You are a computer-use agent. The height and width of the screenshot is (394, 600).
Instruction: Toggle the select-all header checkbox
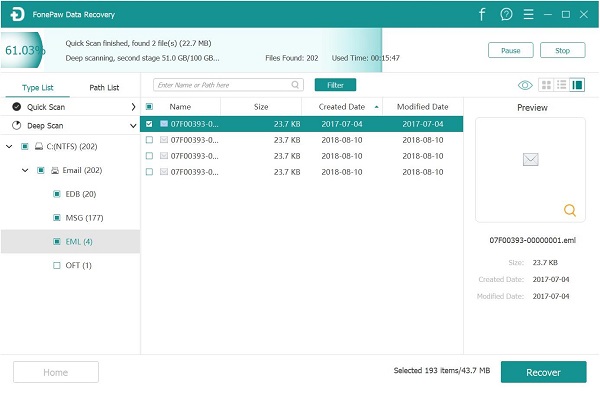coord(149,106)
